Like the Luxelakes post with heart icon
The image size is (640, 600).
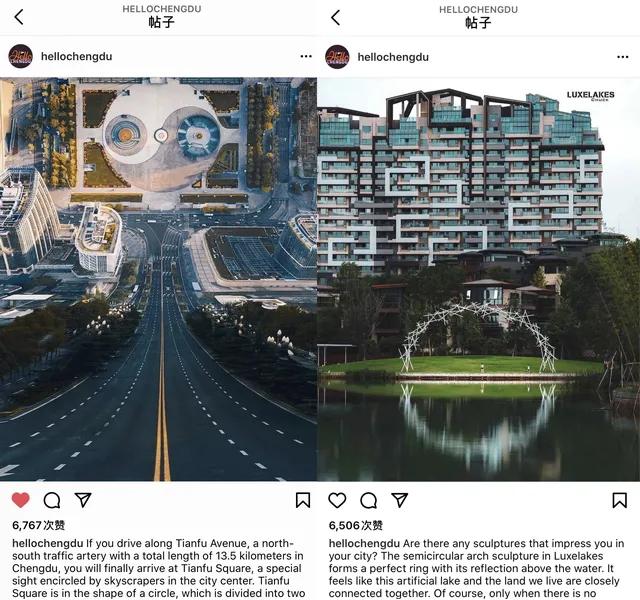pyautogui.click(x=337, y=500)
